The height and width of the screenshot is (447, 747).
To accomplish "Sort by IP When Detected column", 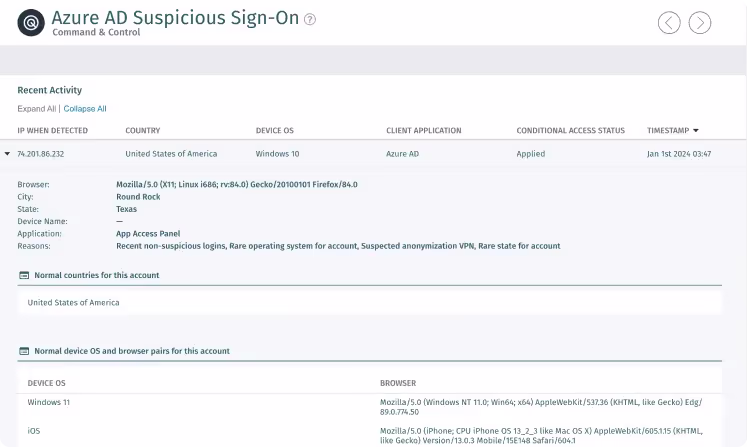I will pos(52,131).
